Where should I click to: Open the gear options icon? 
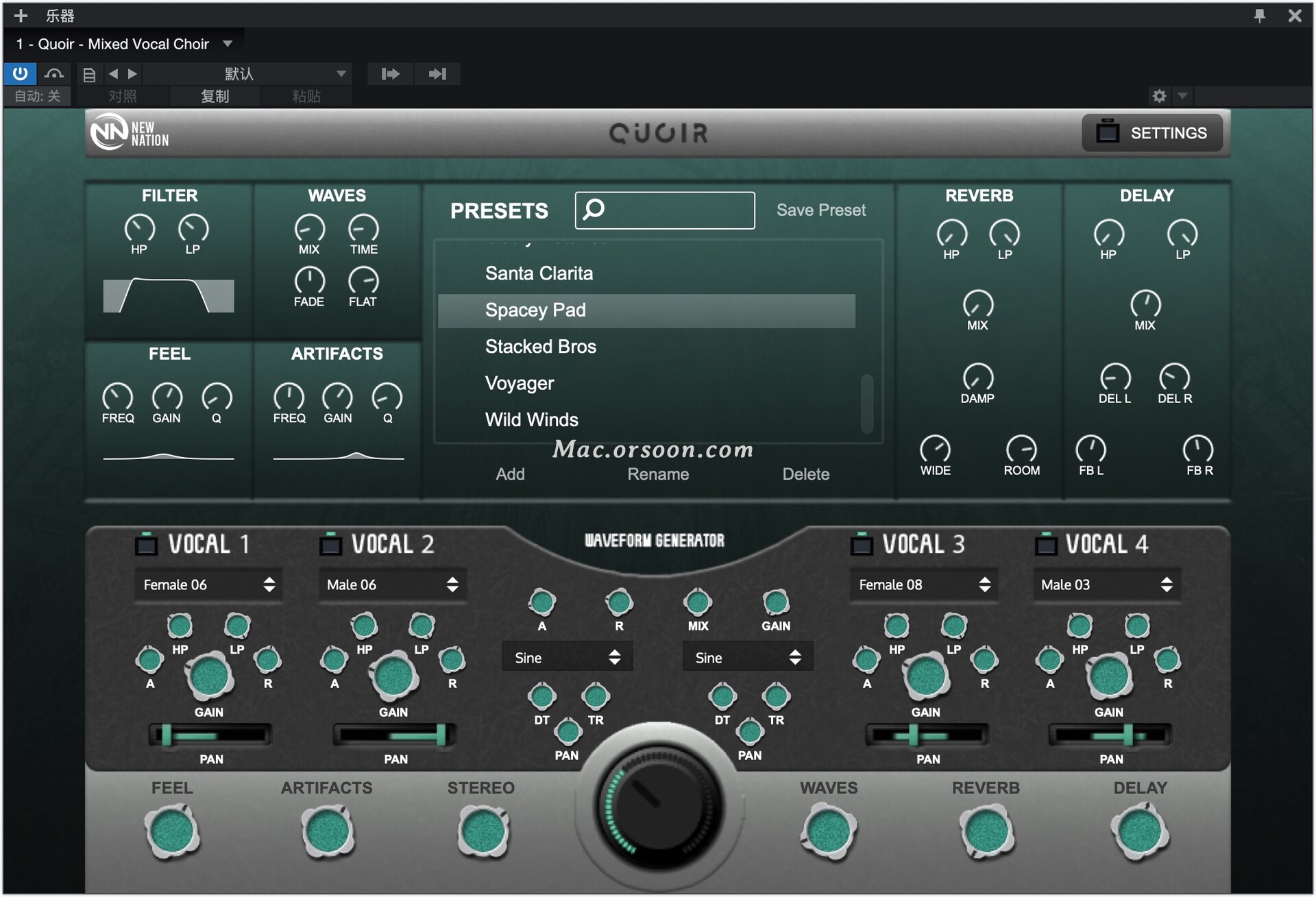(1159, 96)
